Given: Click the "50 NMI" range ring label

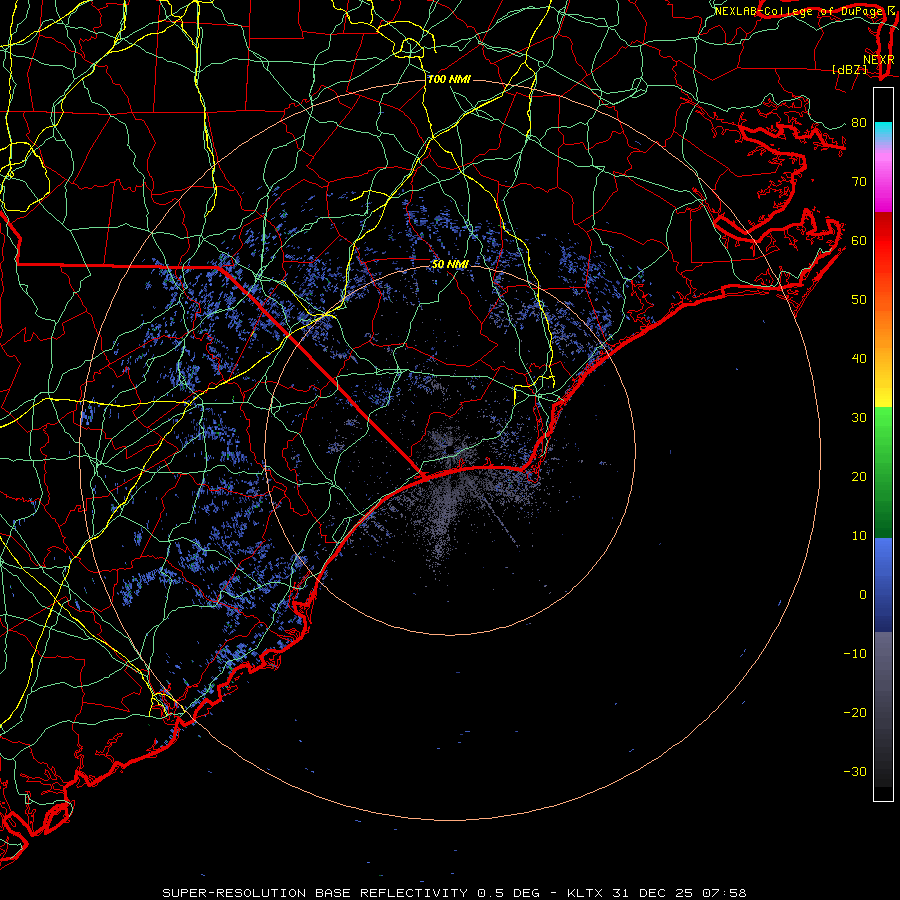Looking at the screenshot, I should pos(450,264).
